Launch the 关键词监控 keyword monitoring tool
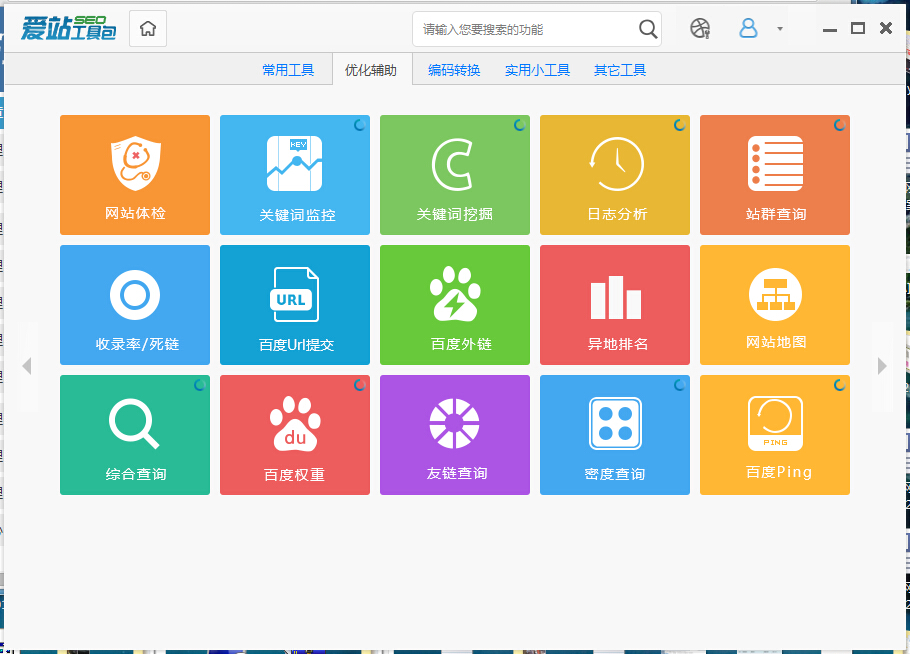The width and height of the screenshot is (910, 654). (x=295, y=175)
